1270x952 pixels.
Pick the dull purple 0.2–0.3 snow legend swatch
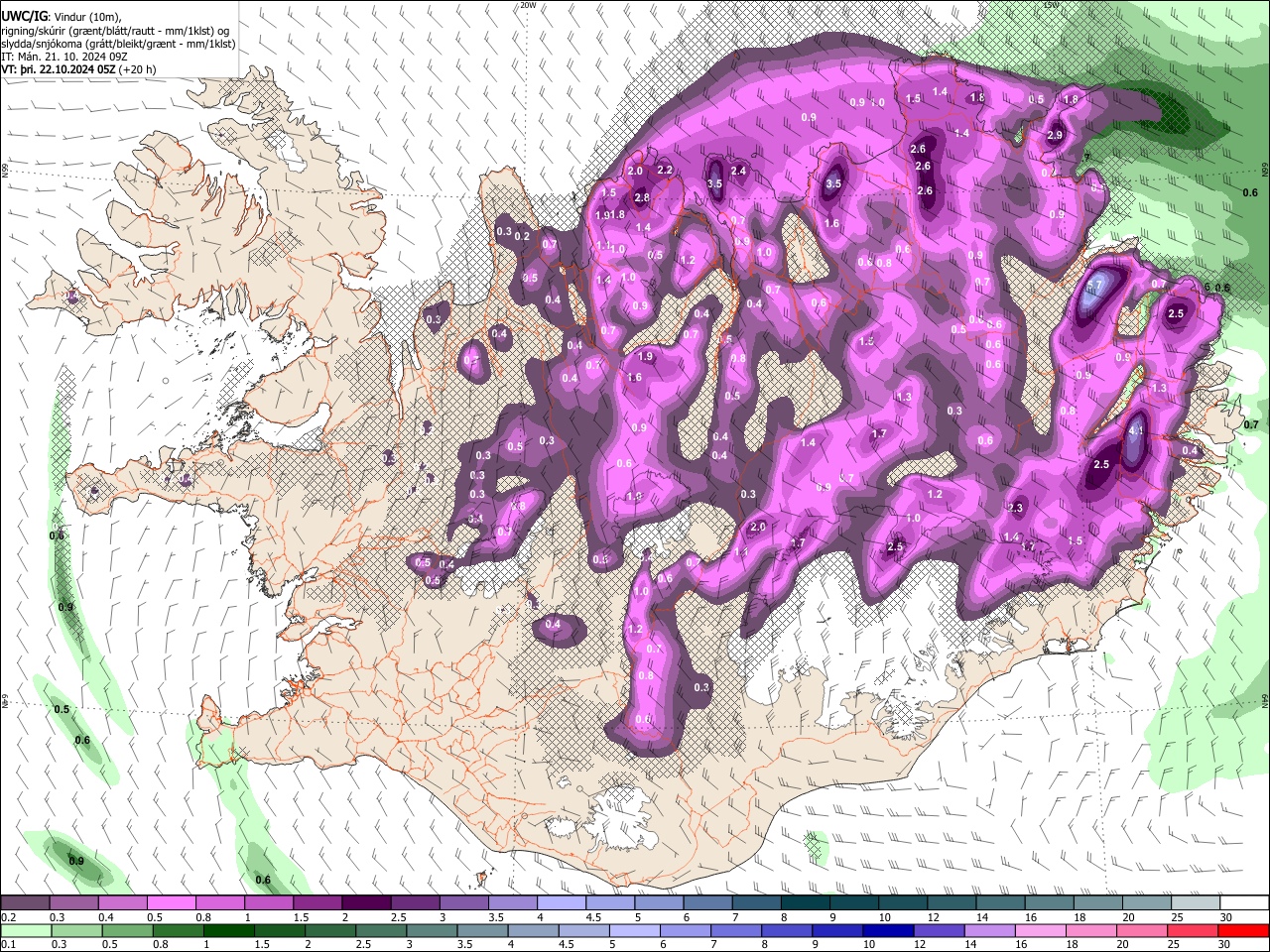point(26,902)
